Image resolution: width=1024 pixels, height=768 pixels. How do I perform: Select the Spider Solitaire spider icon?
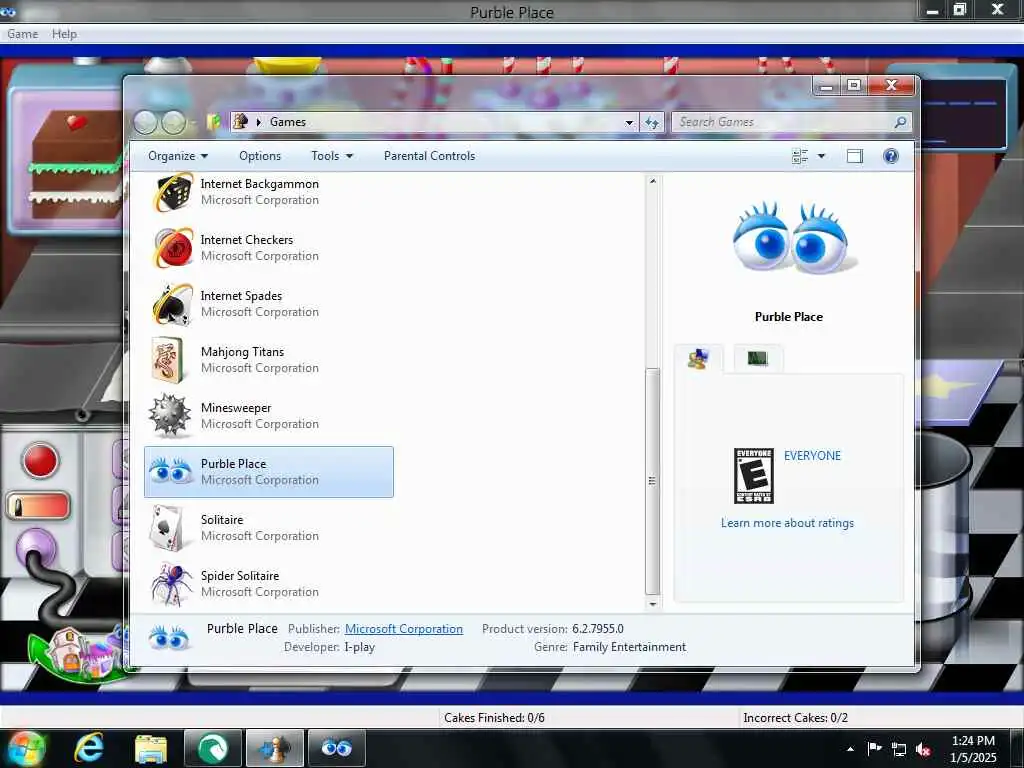pos(172,584)
